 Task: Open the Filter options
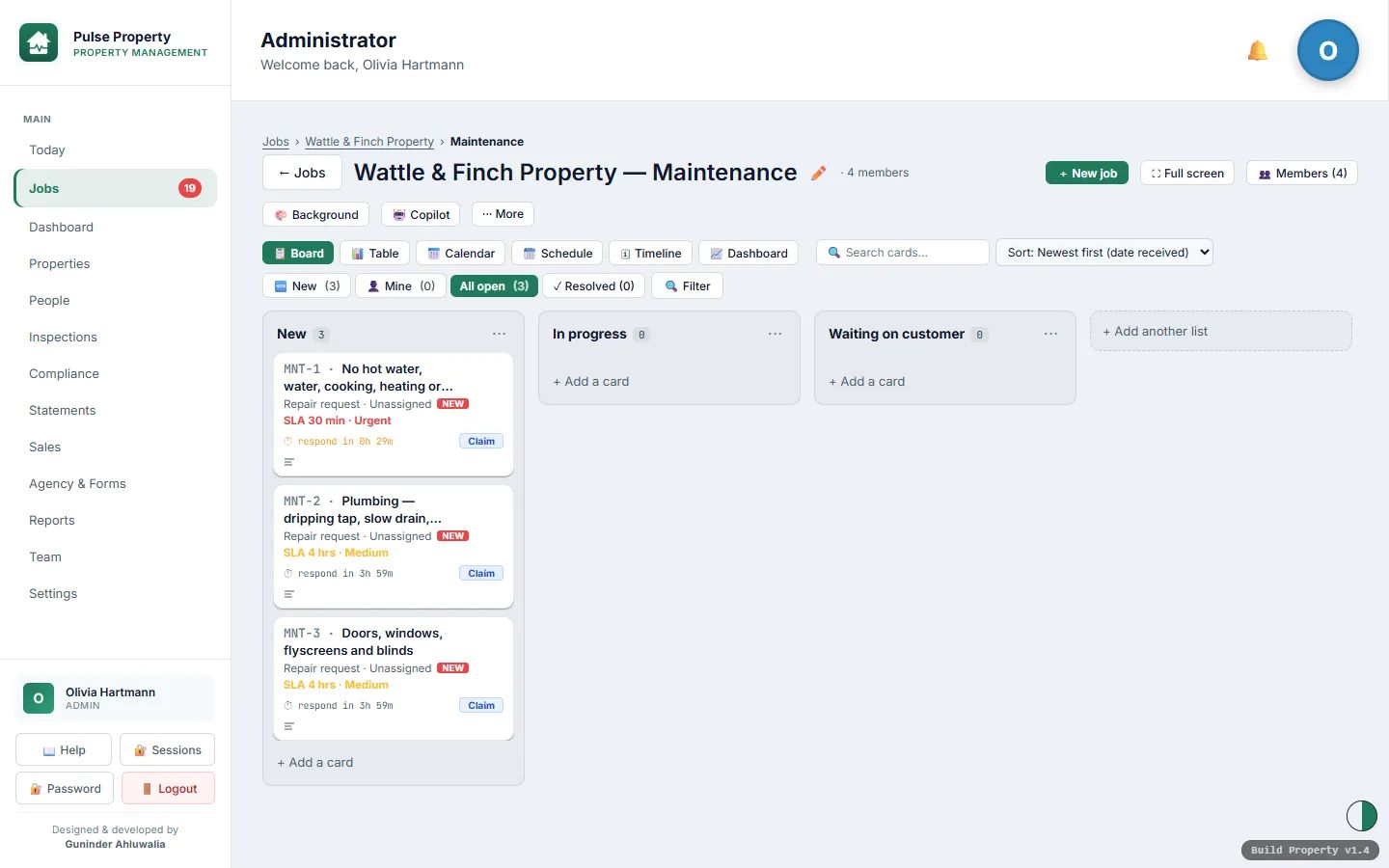687,286
